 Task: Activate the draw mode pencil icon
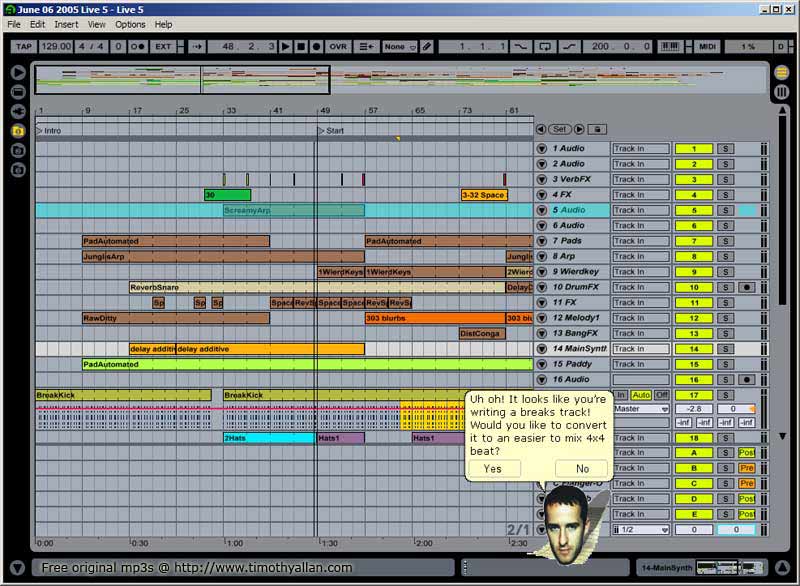[x=427, y=47]
